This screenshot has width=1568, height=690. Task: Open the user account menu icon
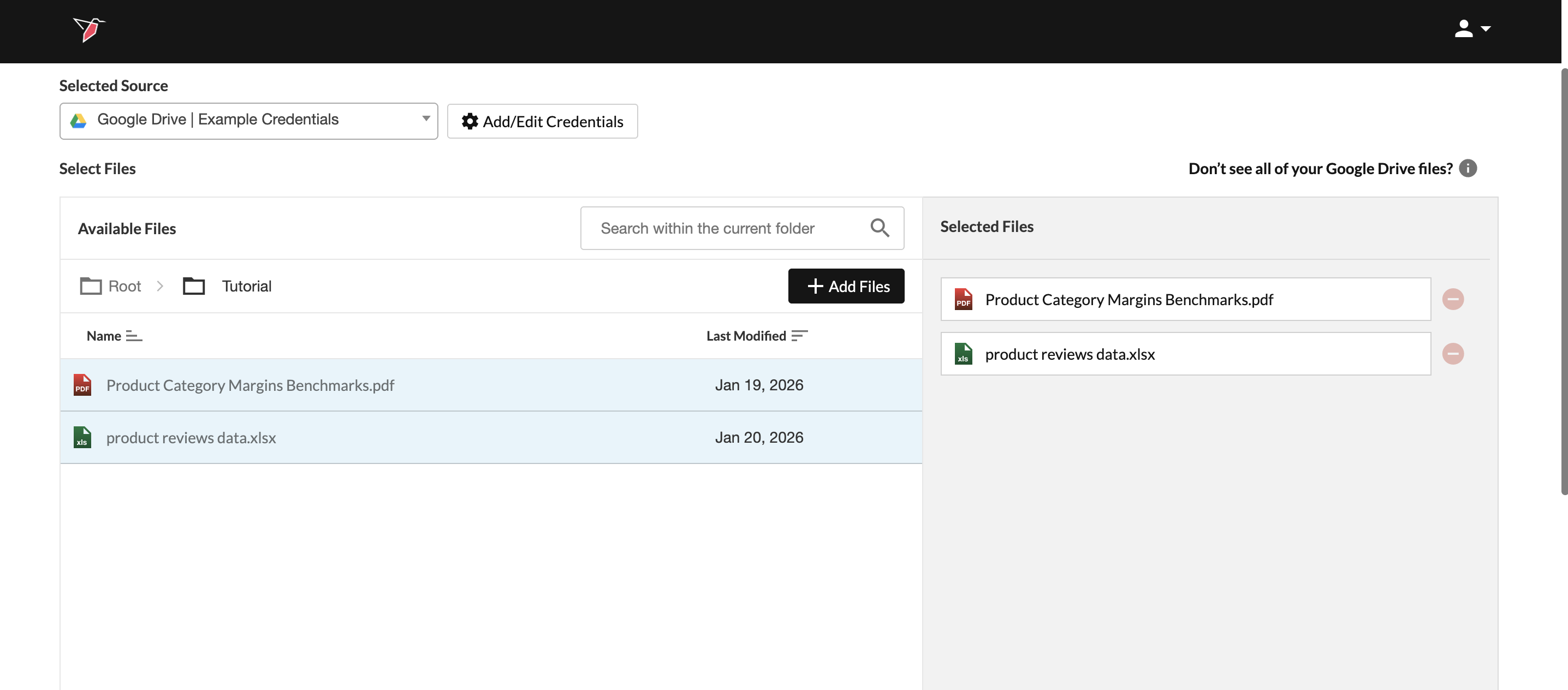coord(1463,28)
